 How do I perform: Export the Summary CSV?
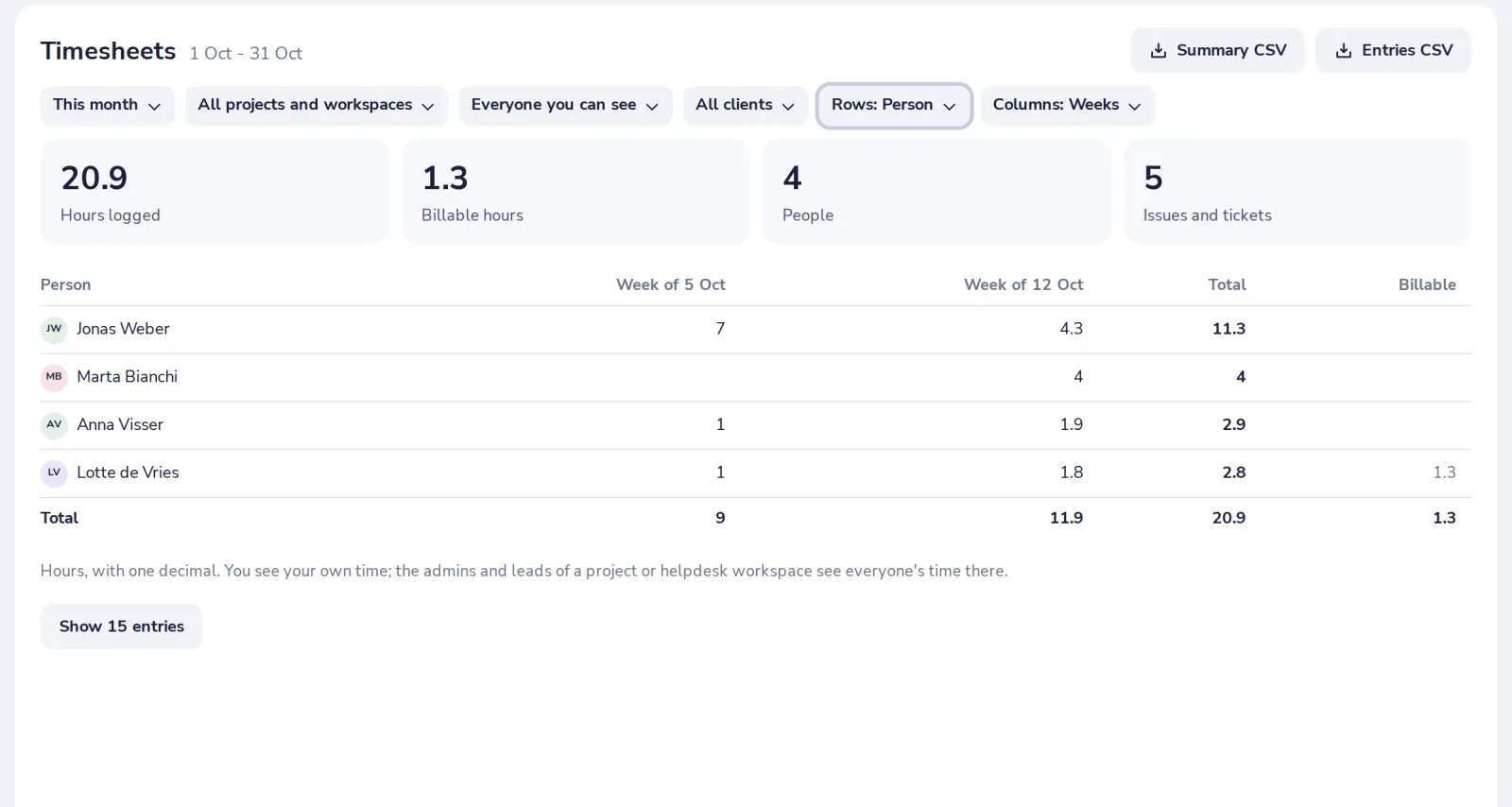click(x=1217, y=51)
